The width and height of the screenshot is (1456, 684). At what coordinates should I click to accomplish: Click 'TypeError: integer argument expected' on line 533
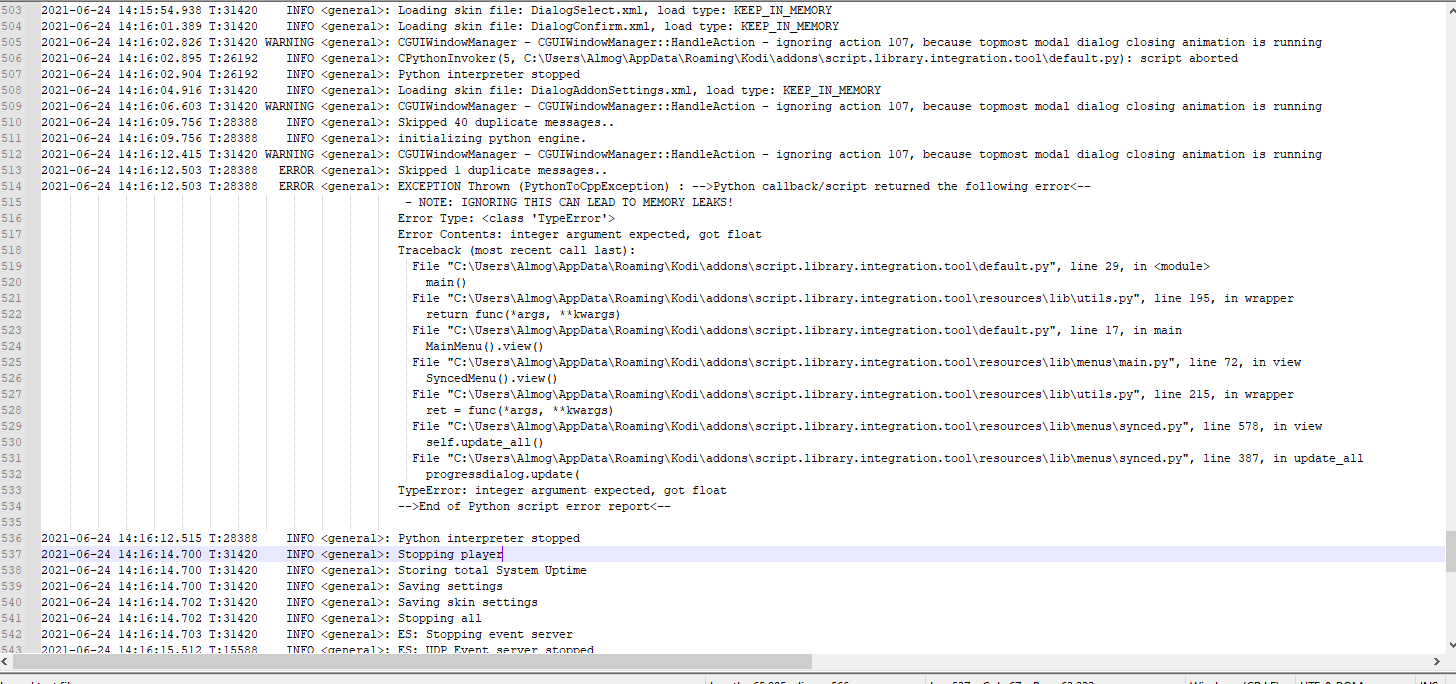coord(562,491)
